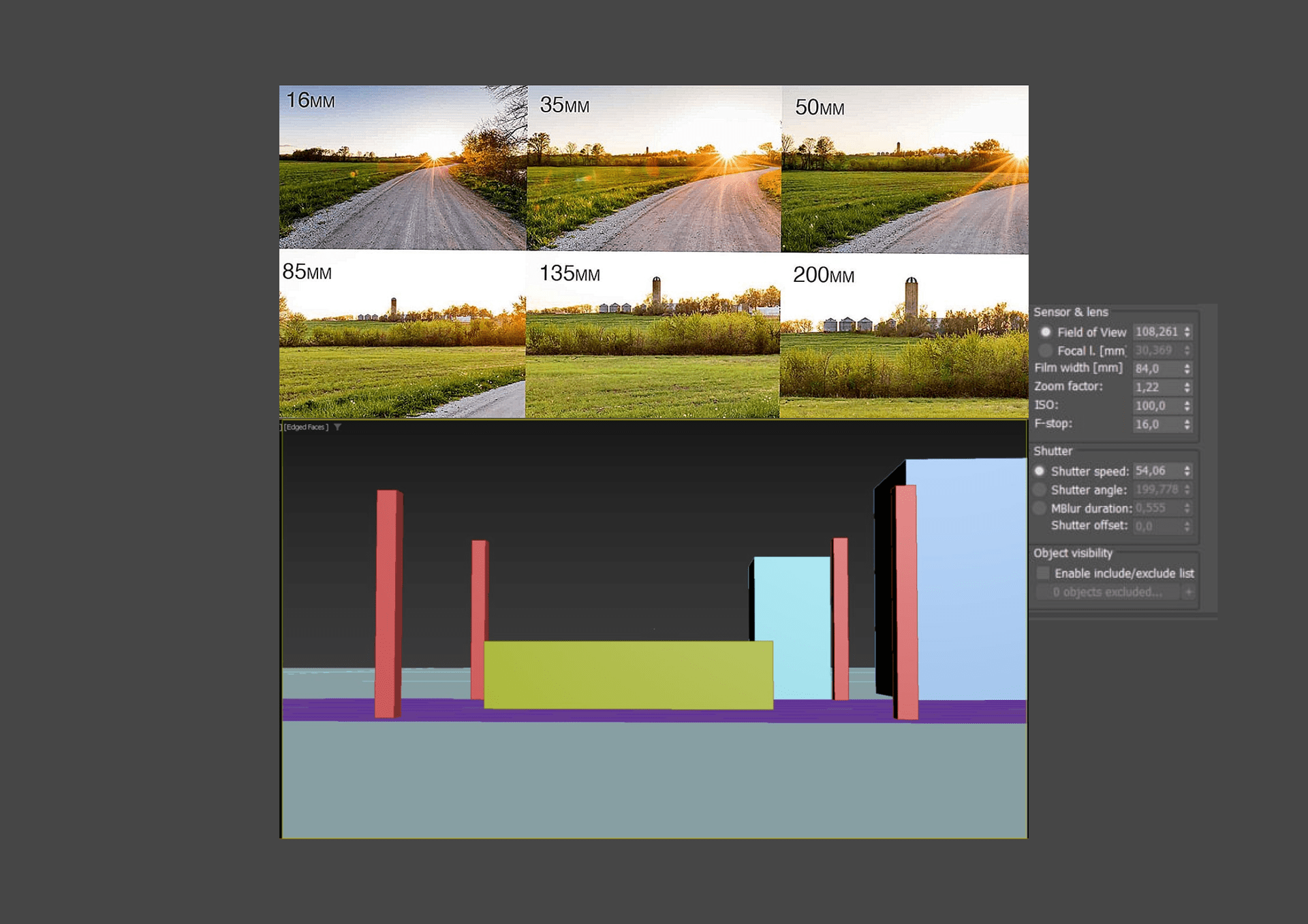Click the Film width spinner arrows

(1187, 369)
